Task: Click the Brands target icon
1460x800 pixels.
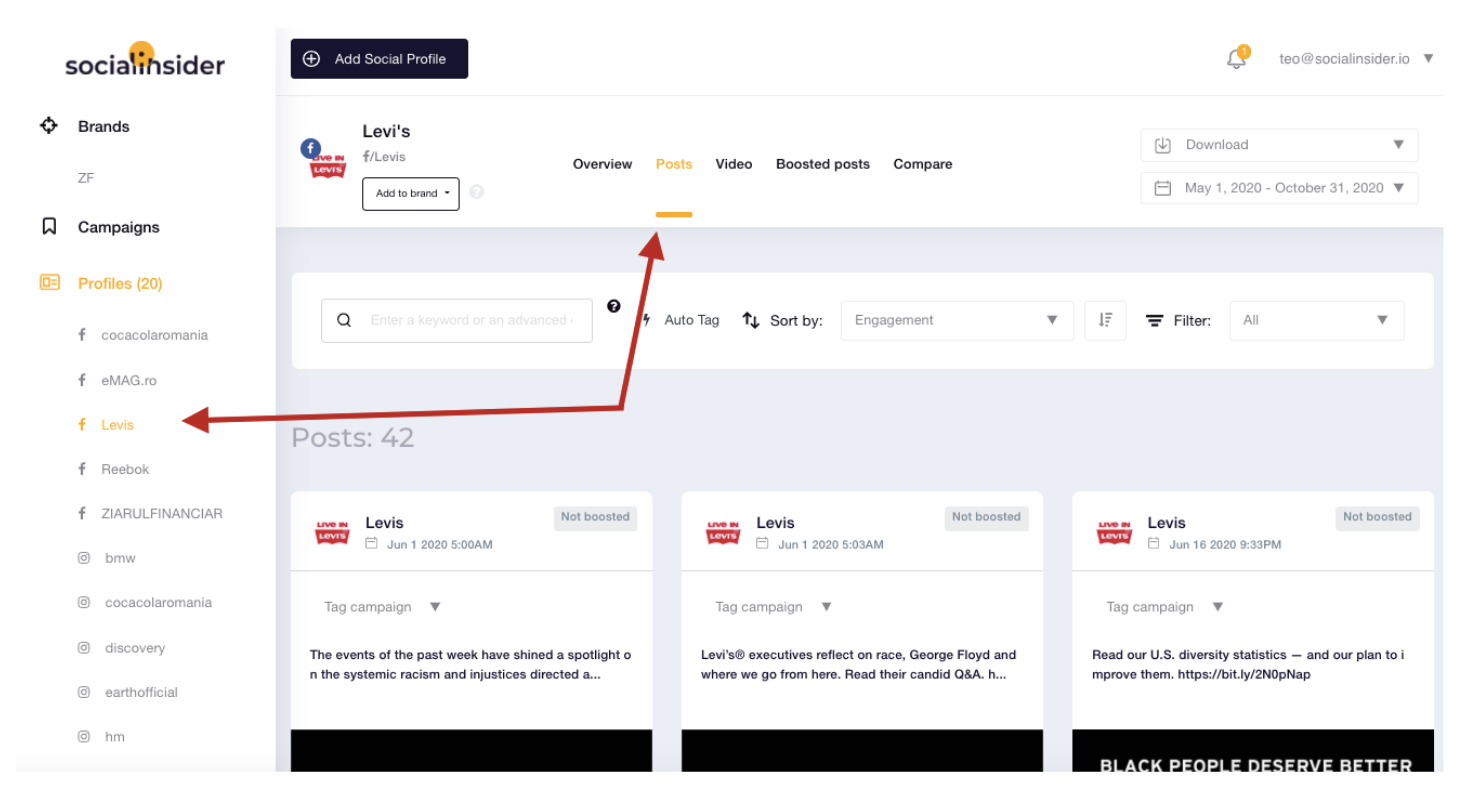Action: (48, 126)
